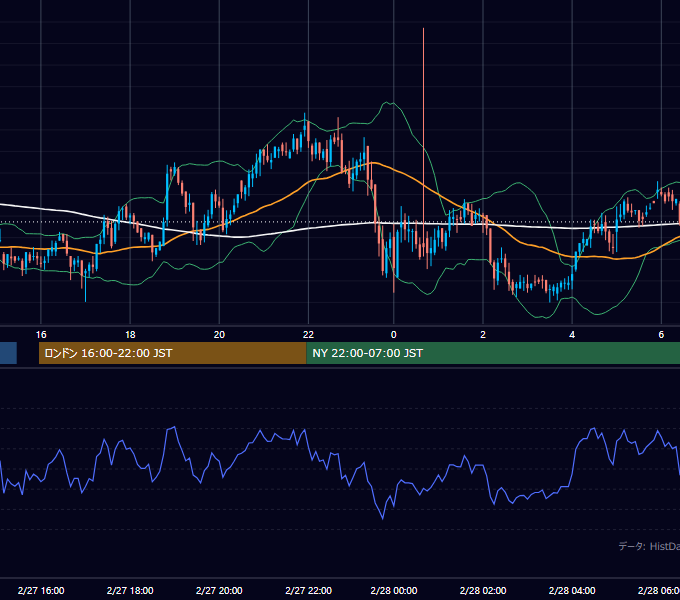This screenshot has width=680, height=600.
Task: Click the hour label 4 on the axis
Action: [x=572, y=335]
